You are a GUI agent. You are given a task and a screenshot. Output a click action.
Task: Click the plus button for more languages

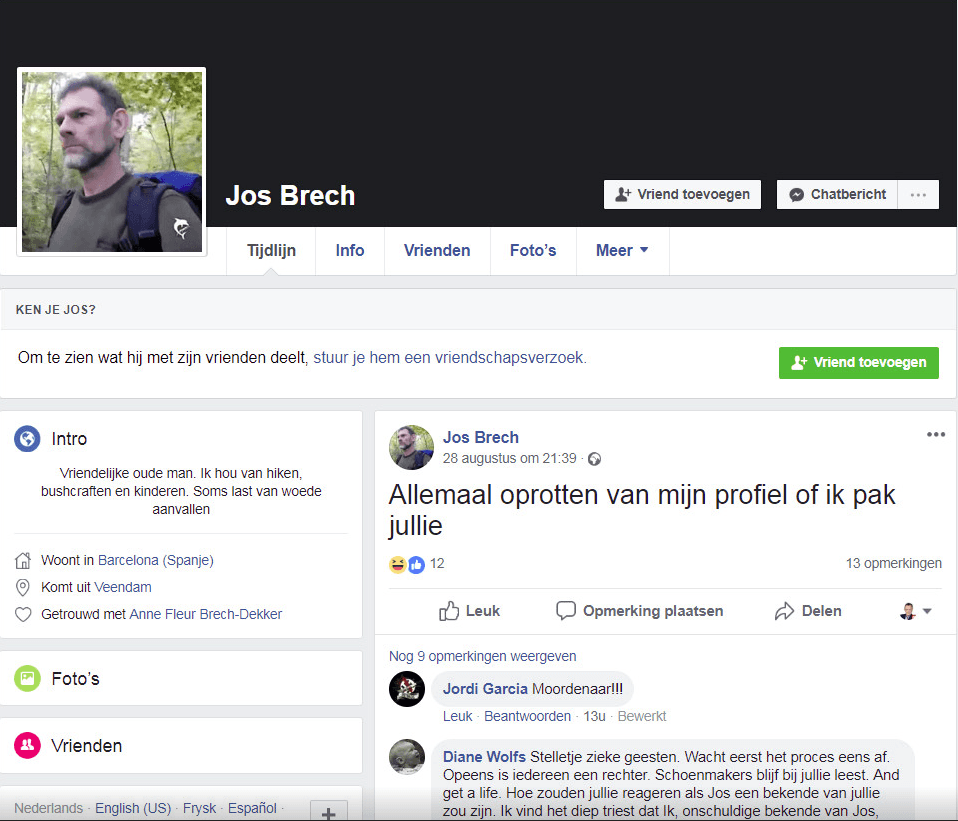click(x=328, y=812)
